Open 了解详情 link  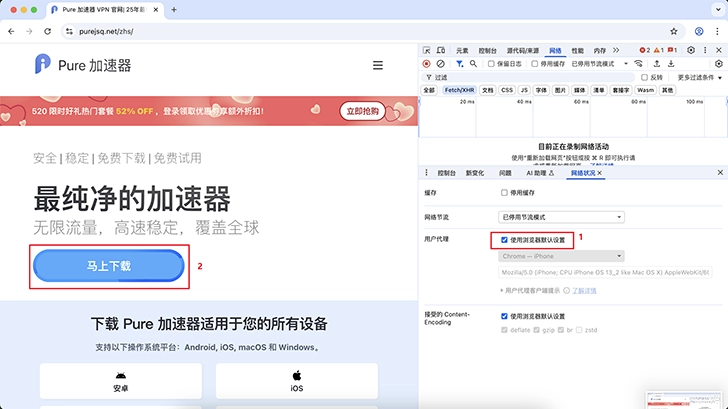584,291
